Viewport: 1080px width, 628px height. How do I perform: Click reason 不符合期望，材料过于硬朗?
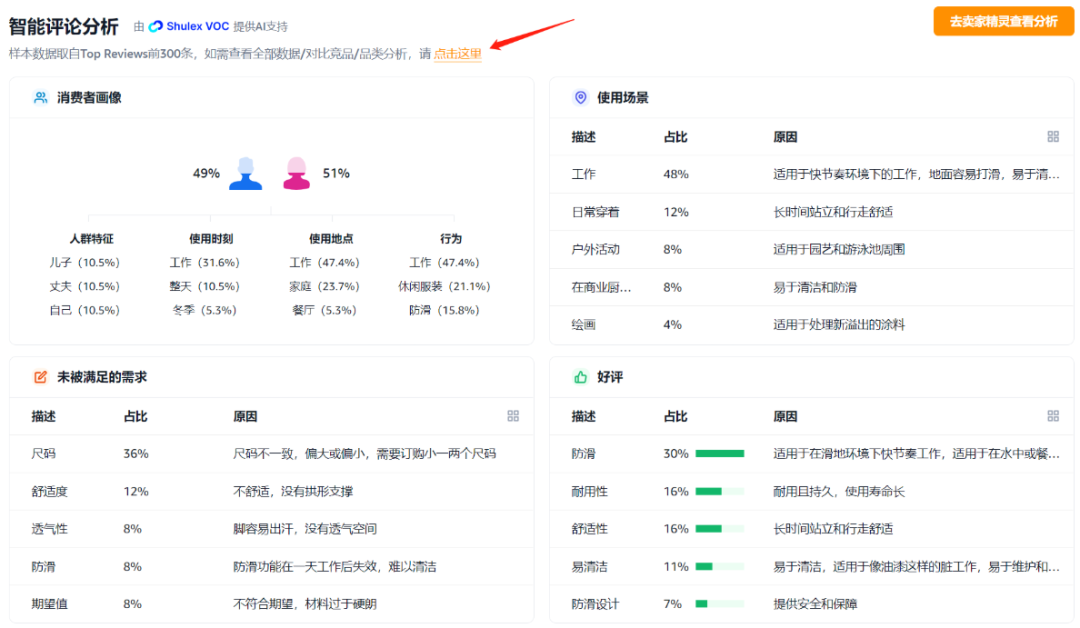[x=304, y=604]
